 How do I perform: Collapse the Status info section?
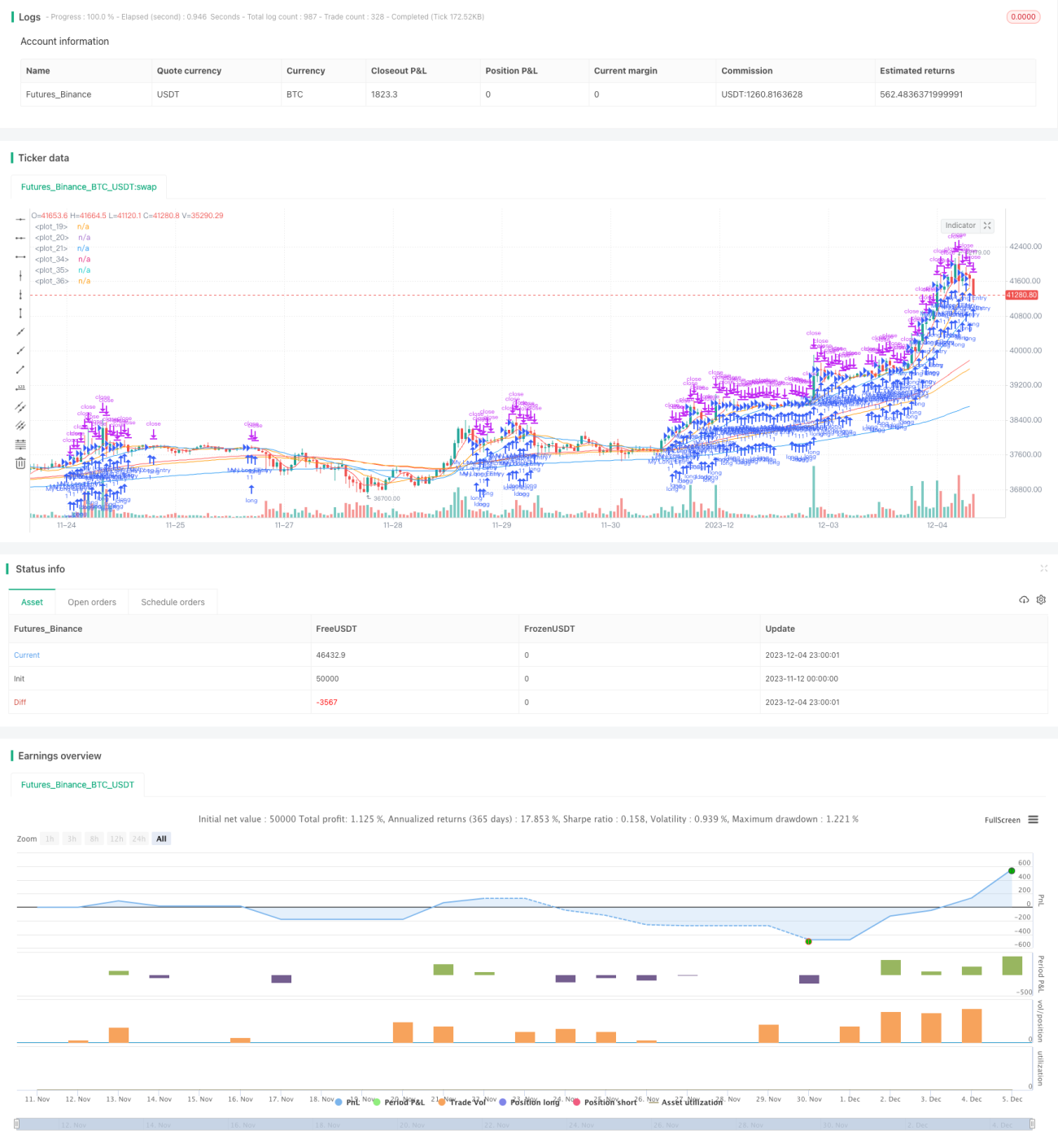point(1043,568)
